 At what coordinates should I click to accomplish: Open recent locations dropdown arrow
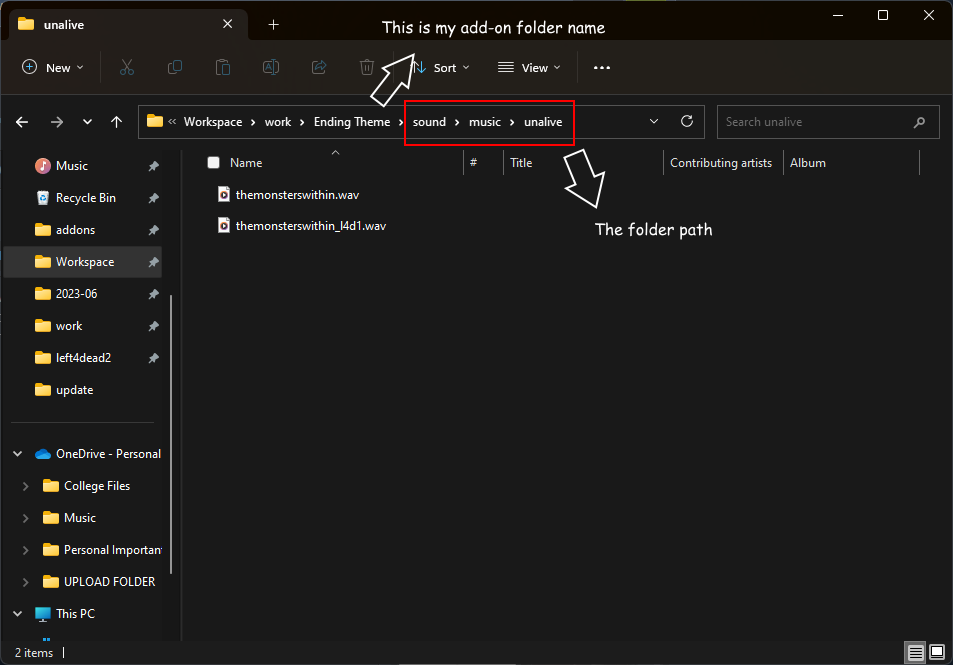(x=88, y=122)
